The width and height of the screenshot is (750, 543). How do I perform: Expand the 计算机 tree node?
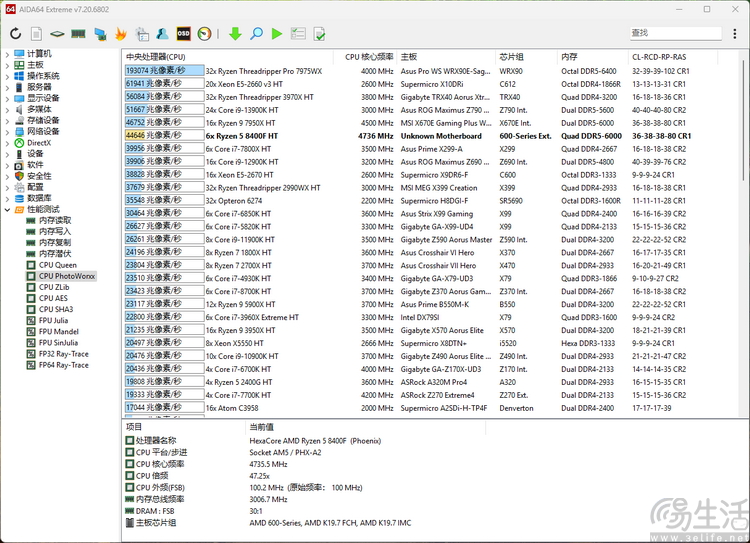pos(7,54)
